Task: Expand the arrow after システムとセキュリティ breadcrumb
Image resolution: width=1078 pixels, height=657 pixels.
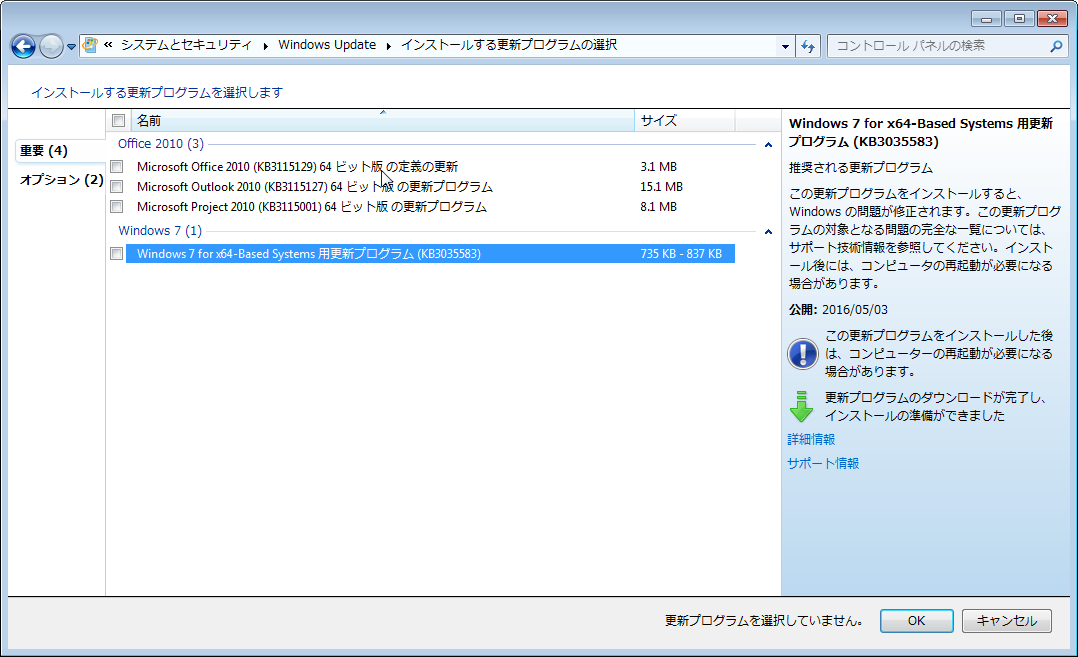Action: (265, 46)
